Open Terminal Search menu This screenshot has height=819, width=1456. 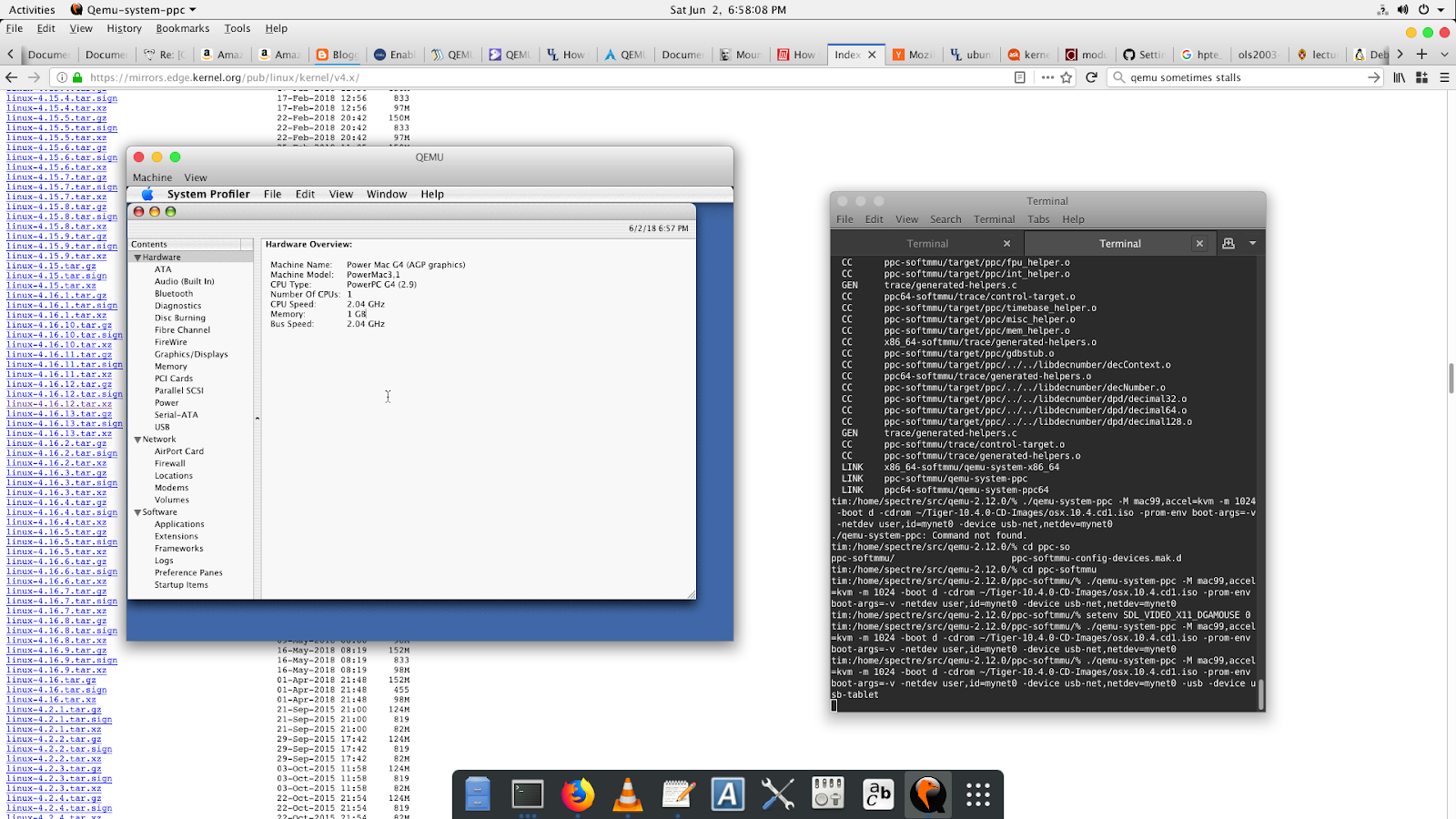pos(945,219)
